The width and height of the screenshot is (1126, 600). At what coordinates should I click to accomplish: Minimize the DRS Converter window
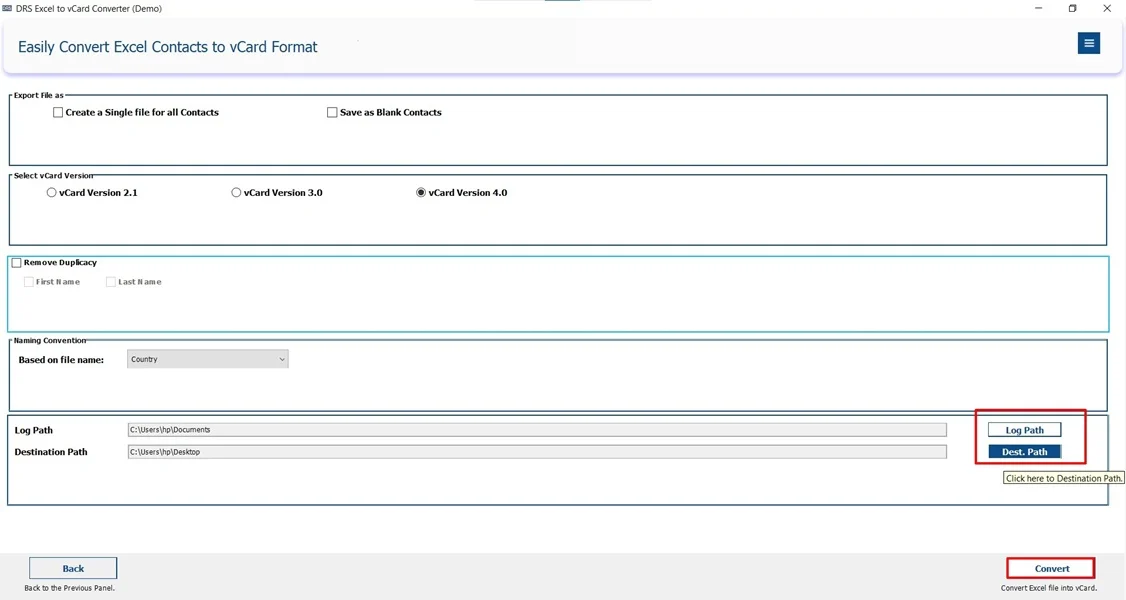(1037, 8)
